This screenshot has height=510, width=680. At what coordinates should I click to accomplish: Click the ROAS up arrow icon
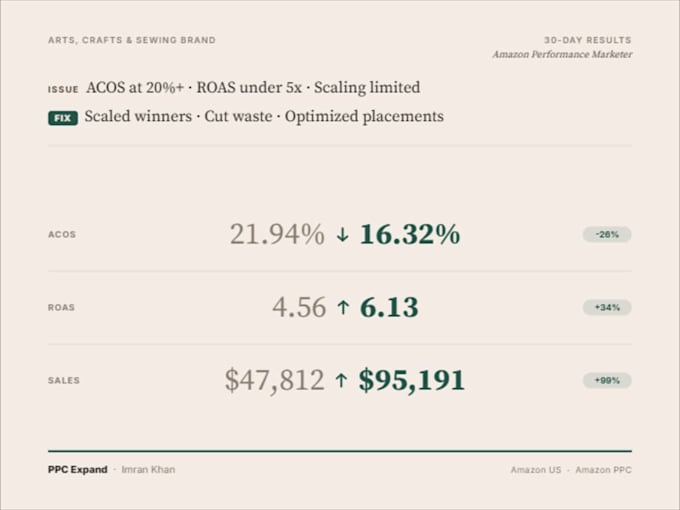[x=343, y=307]
